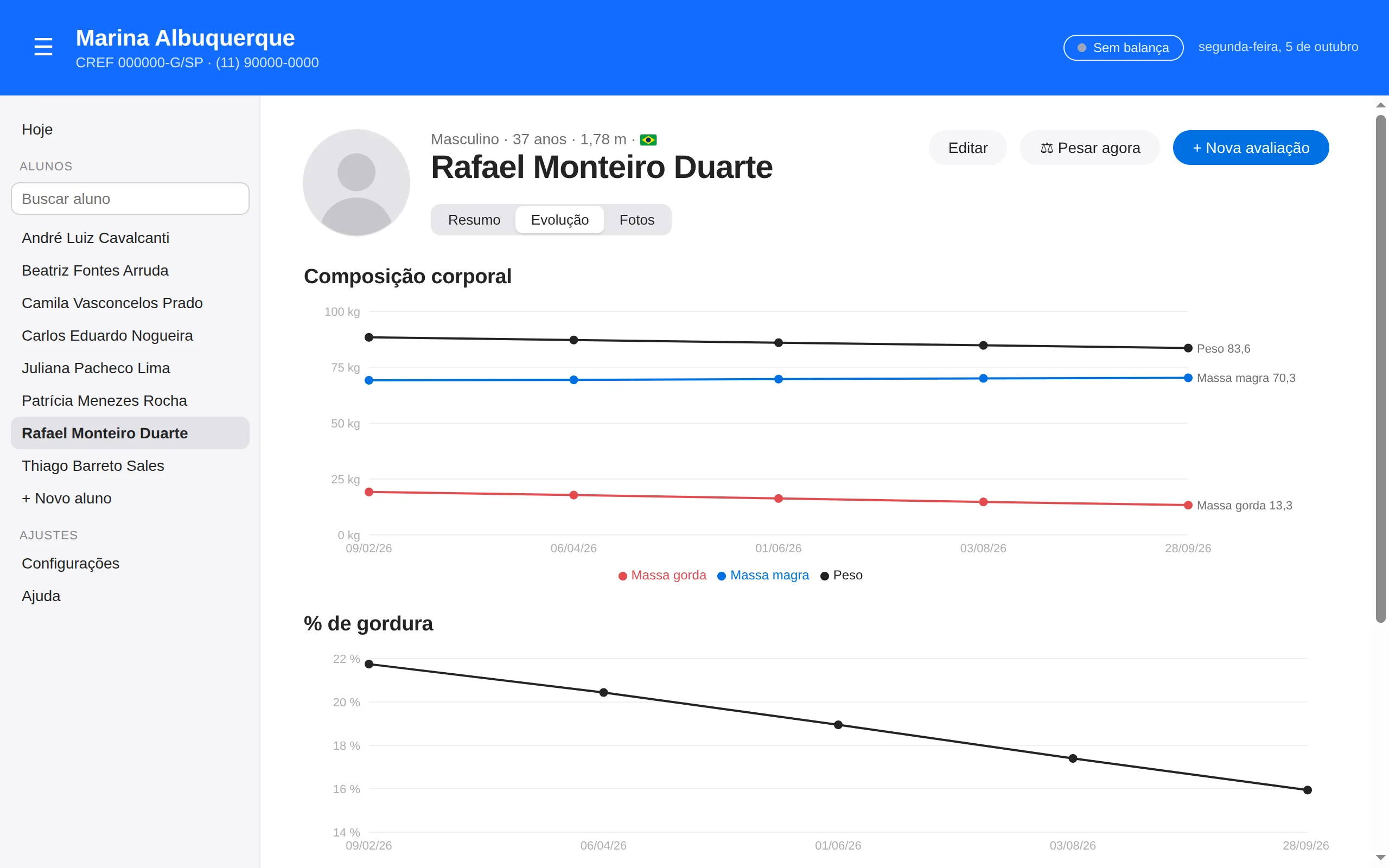Image resolution: width=1389 pixels, height=868 pixels.
Task: Click the scrollbar up arrow
Action: [1380, 105]
